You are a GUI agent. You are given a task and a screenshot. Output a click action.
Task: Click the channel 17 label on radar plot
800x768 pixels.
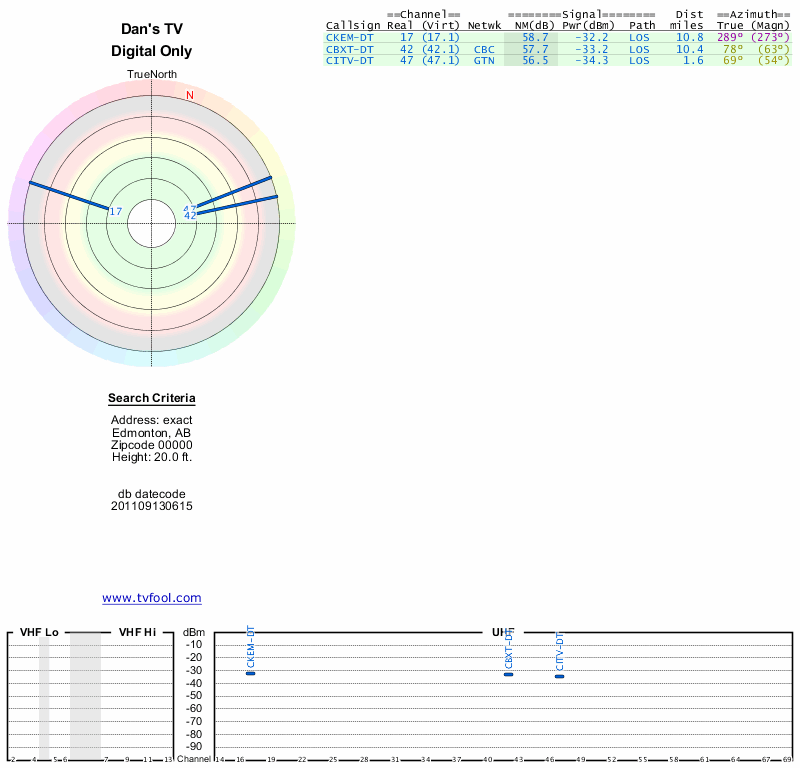click(x=115, y=211)
